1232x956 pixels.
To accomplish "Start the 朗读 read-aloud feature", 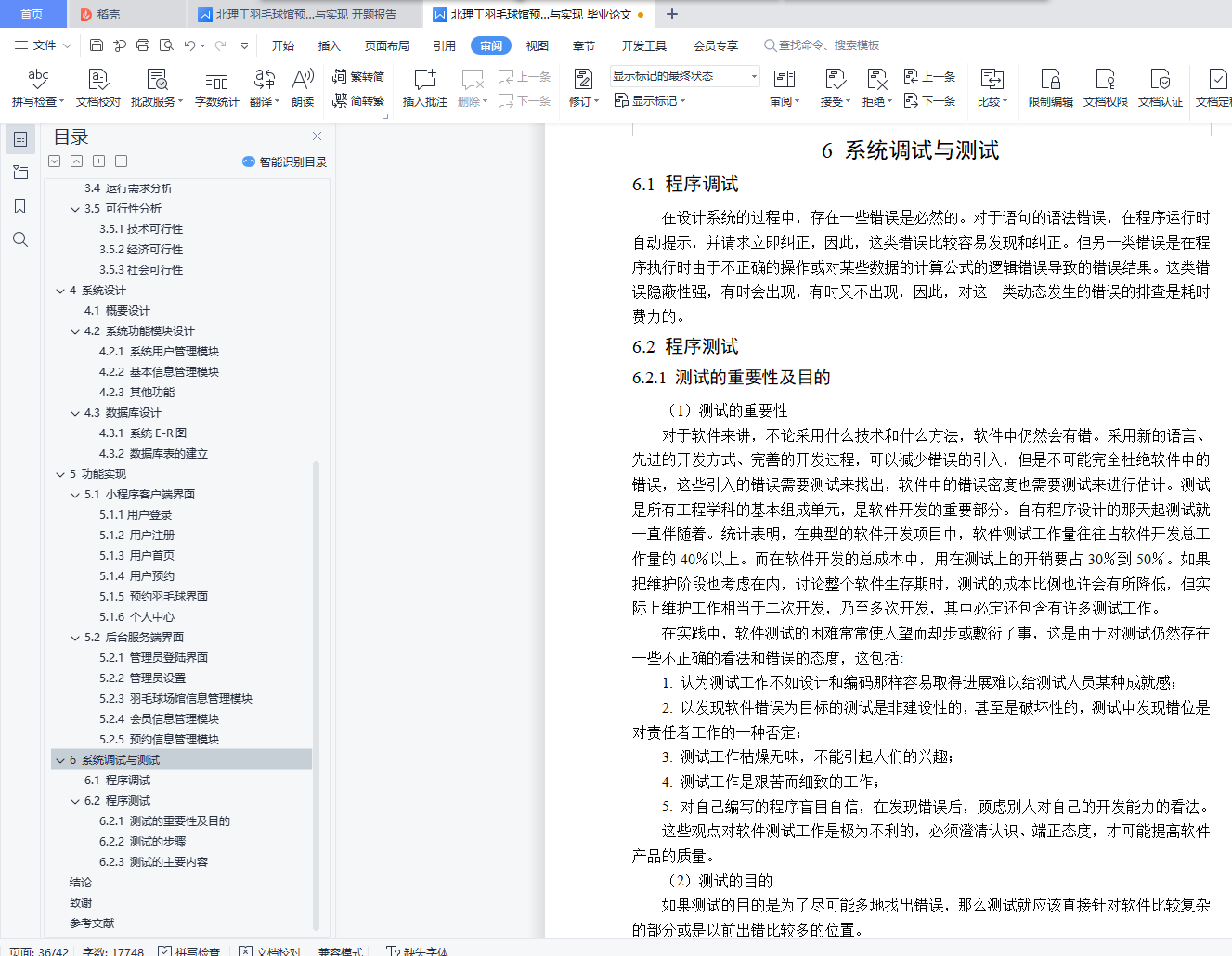I will click(x=303, y=88).
